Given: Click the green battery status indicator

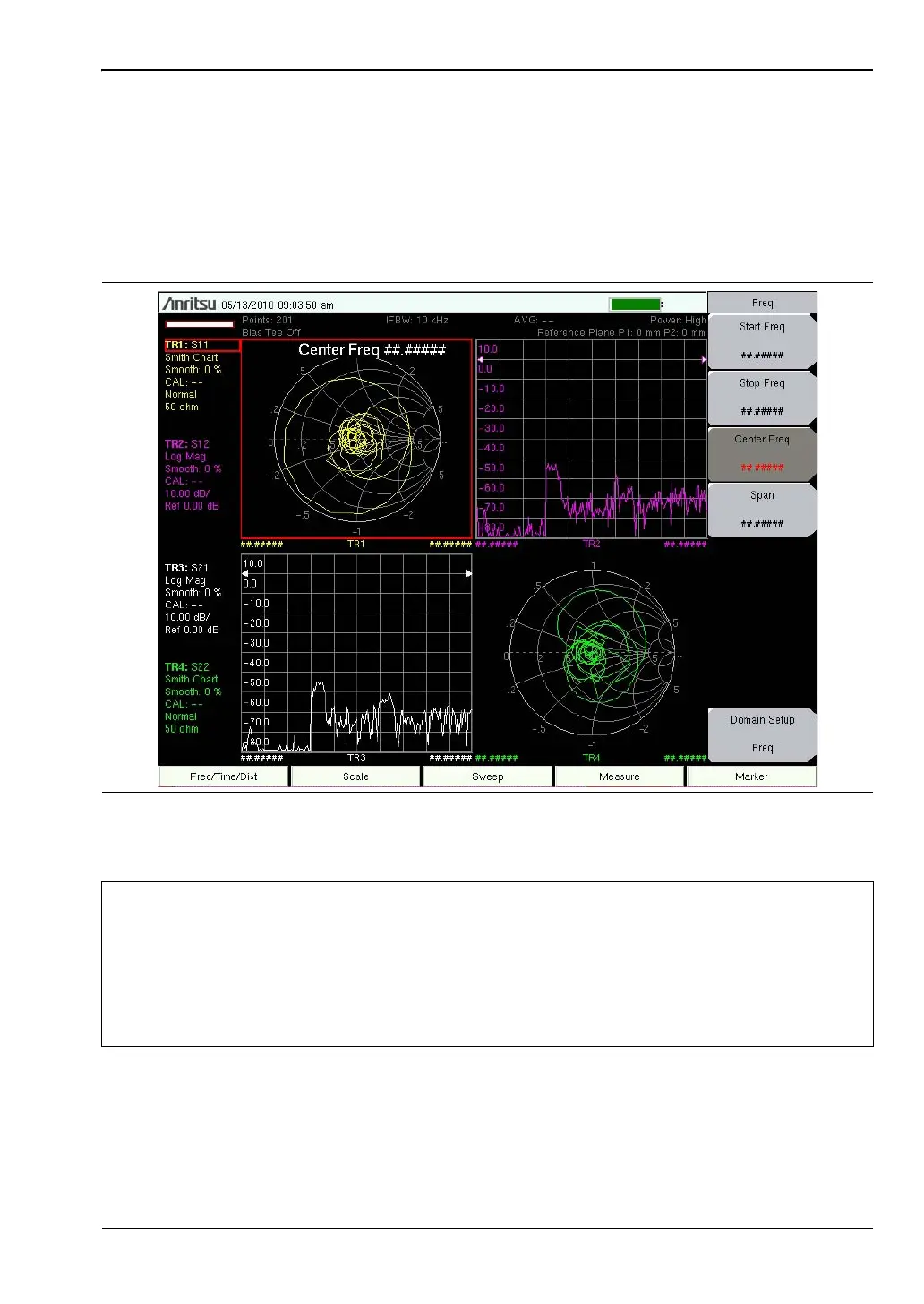Looking at the screenshot, I should (x=636, y=305).
